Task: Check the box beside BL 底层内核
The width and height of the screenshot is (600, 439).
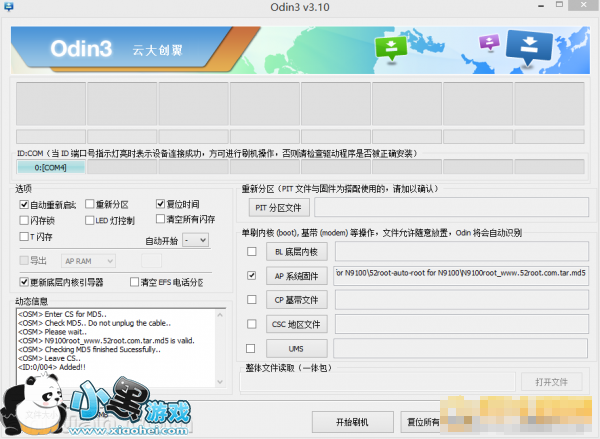Action: (251, 251)
